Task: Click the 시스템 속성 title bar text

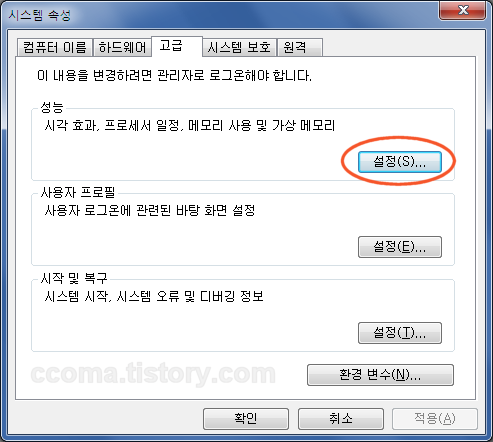Action: click(39, 15)
